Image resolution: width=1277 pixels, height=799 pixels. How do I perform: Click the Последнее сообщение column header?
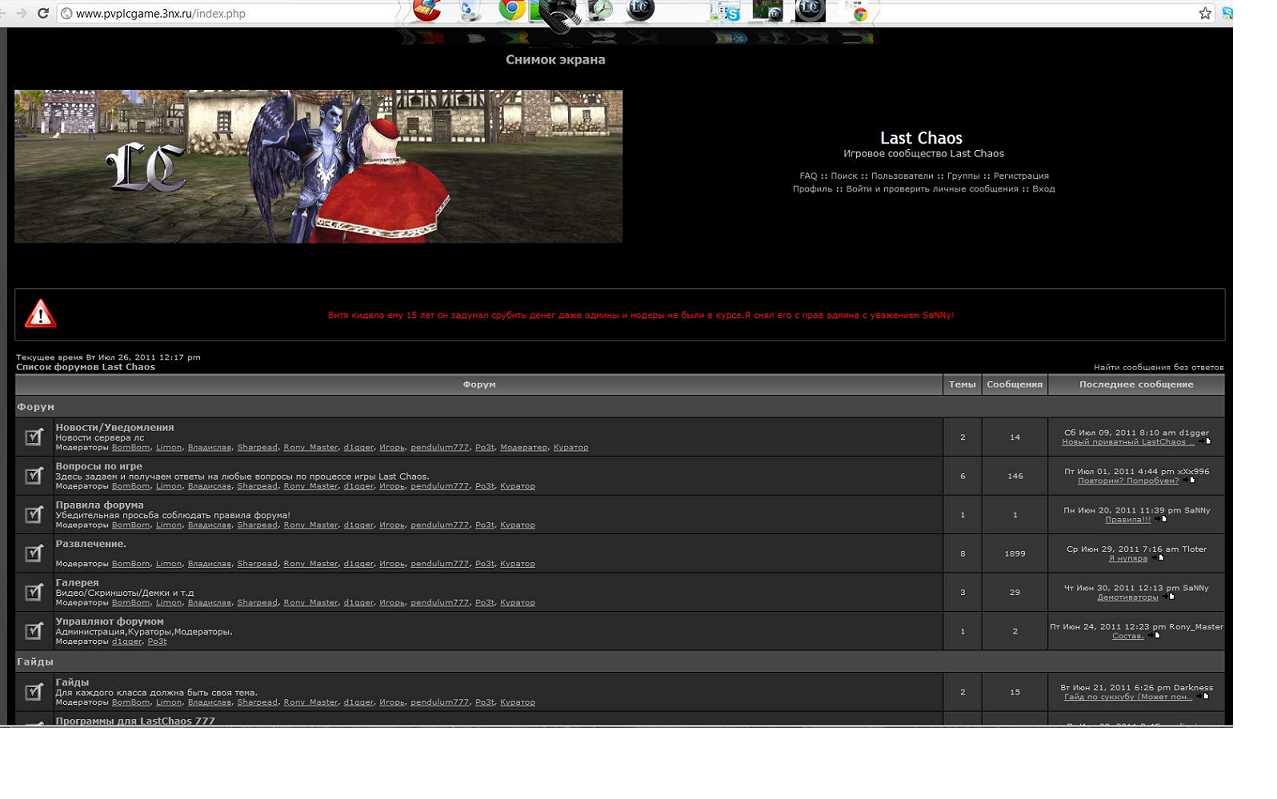1136,384
